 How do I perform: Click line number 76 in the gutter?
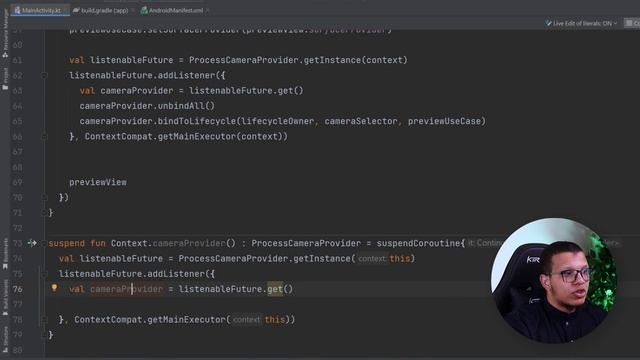18,289
